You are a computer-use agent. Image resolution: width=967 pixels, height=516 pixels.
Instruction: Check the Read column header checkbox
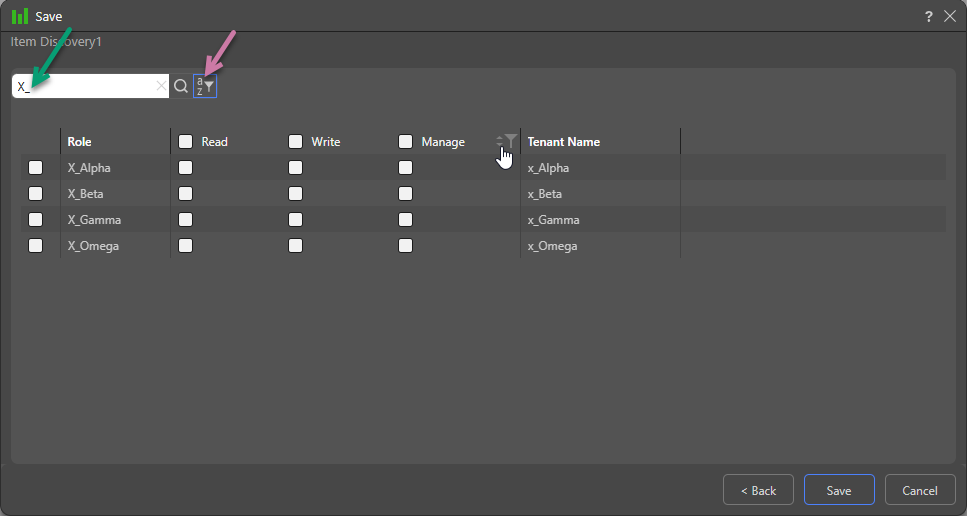coord(185,142)
